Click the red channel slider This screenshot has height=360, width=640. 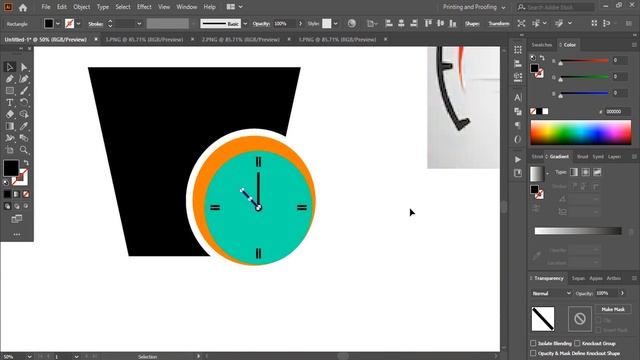pyautogui.click(x=584, y=61)
